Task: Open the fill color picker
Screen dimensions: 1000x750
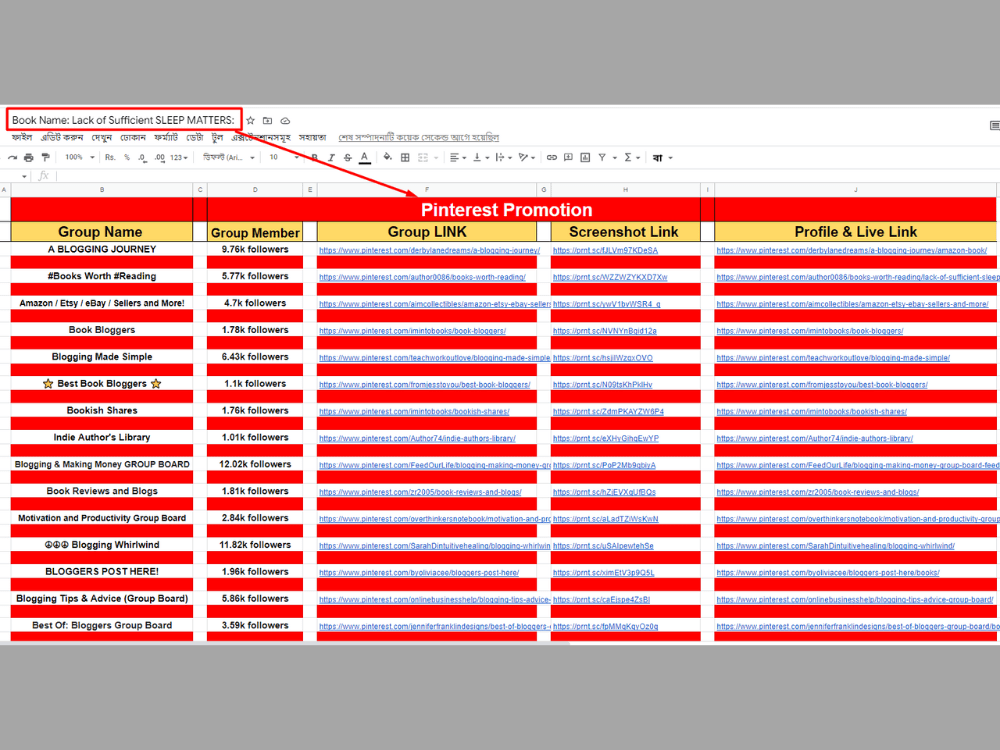Action: click(x=388, y=158)
